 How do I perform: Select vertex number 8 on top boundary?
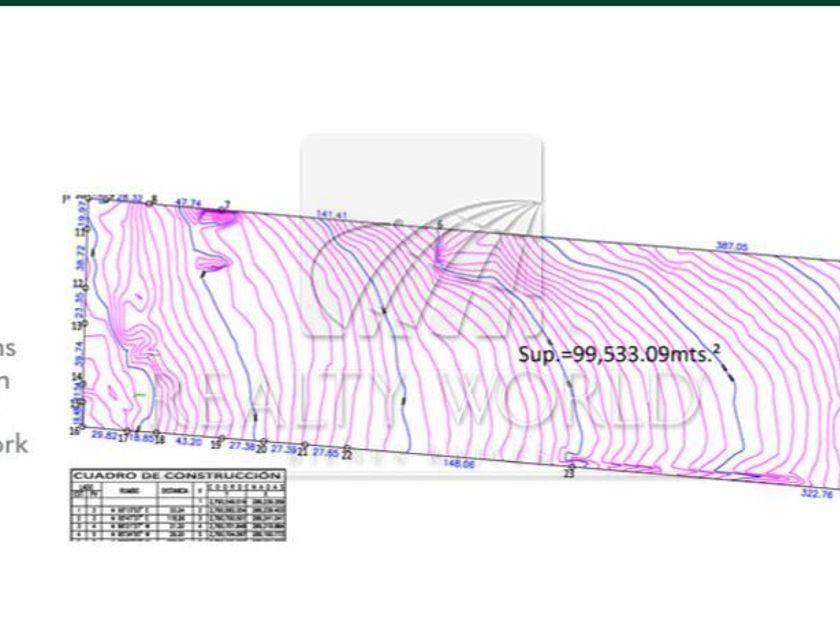[x=155, y=199]
